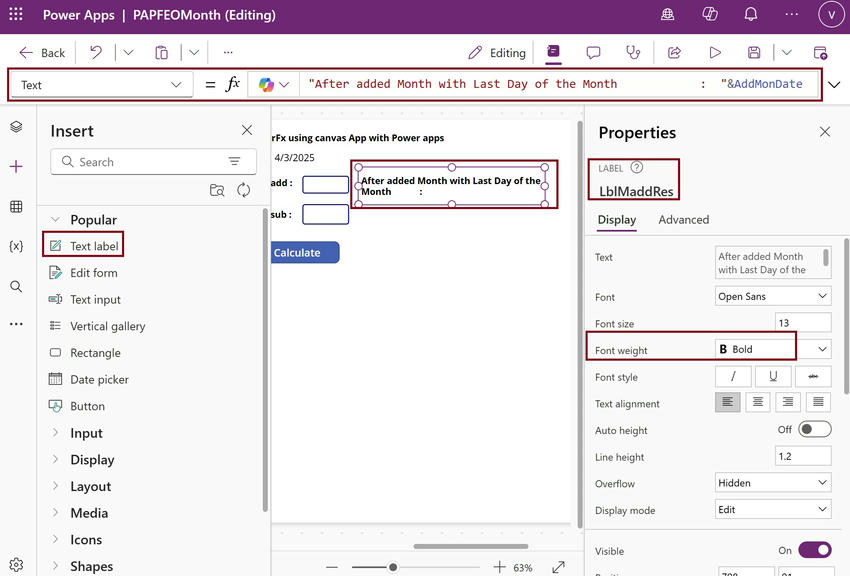Set text alignment to left
The image size is (850, 576).
pos(727,402)
